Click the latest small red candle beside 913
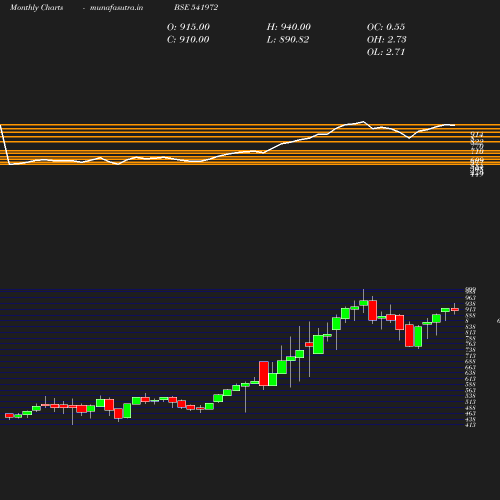 coord(455,309)
